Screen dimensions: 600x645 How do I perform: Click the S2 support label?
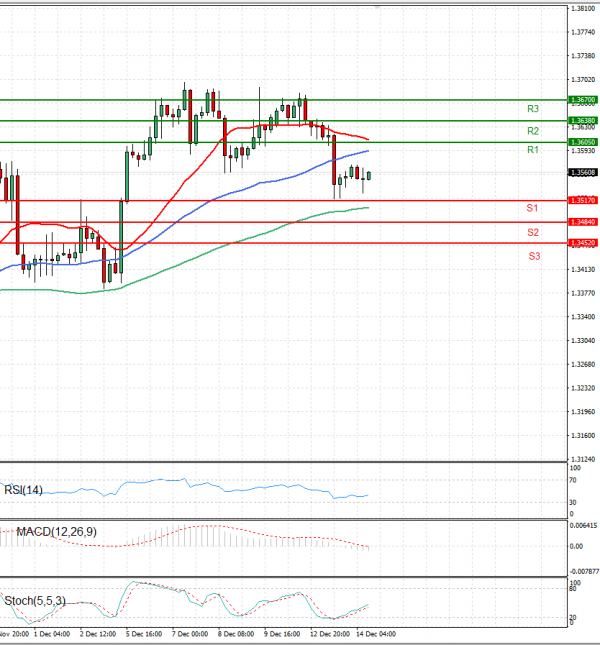(x=533, y=232)
